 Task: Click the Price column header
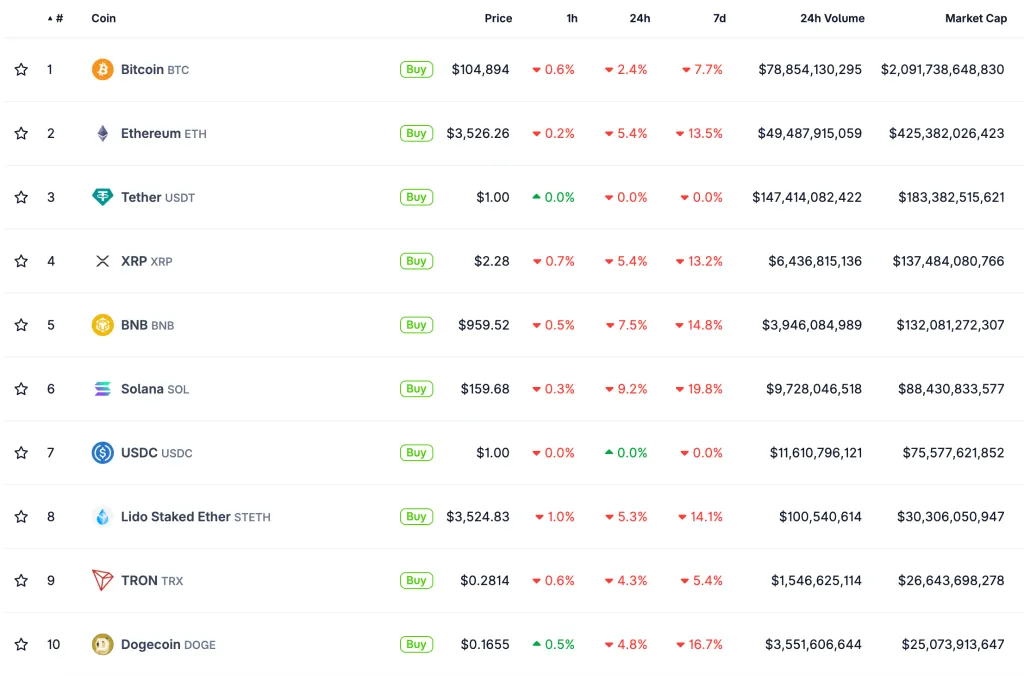click(x=498, y=18)
